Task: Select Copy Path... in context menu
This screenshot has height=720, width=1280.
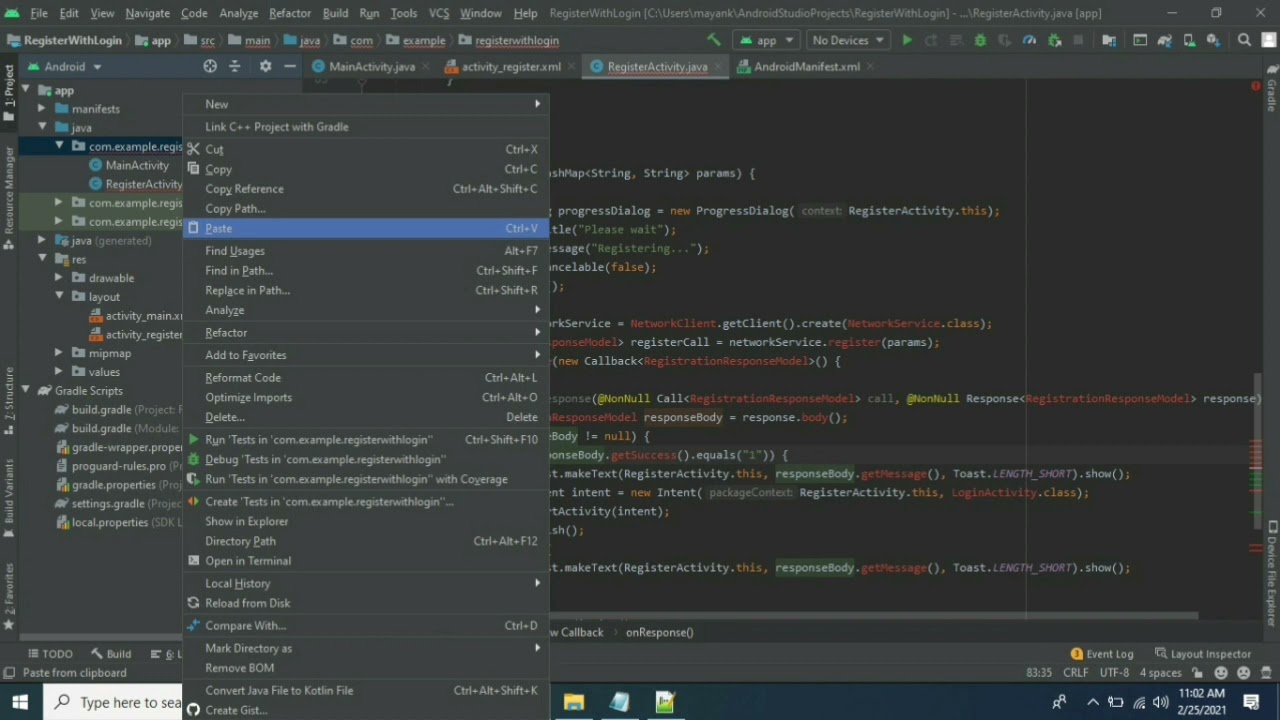Action: pyautogui.click(x=366, y=209)
